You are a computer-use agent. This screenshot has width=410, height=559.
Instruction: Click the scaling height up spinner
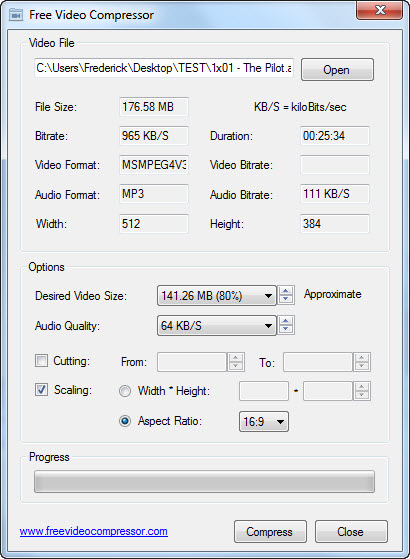[x=362, y=387]
